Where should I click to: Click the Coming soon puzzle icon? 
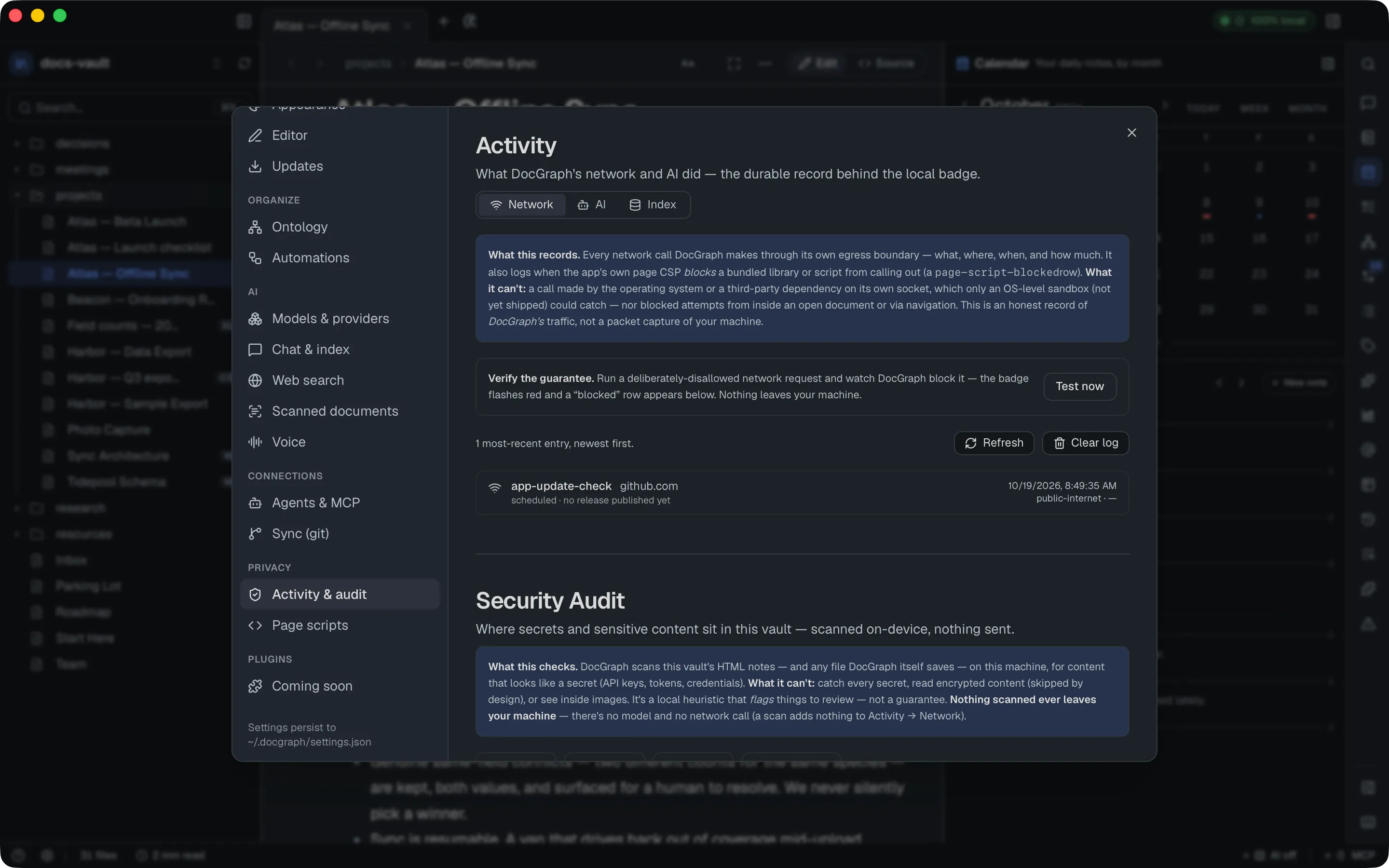pos(256,687)
